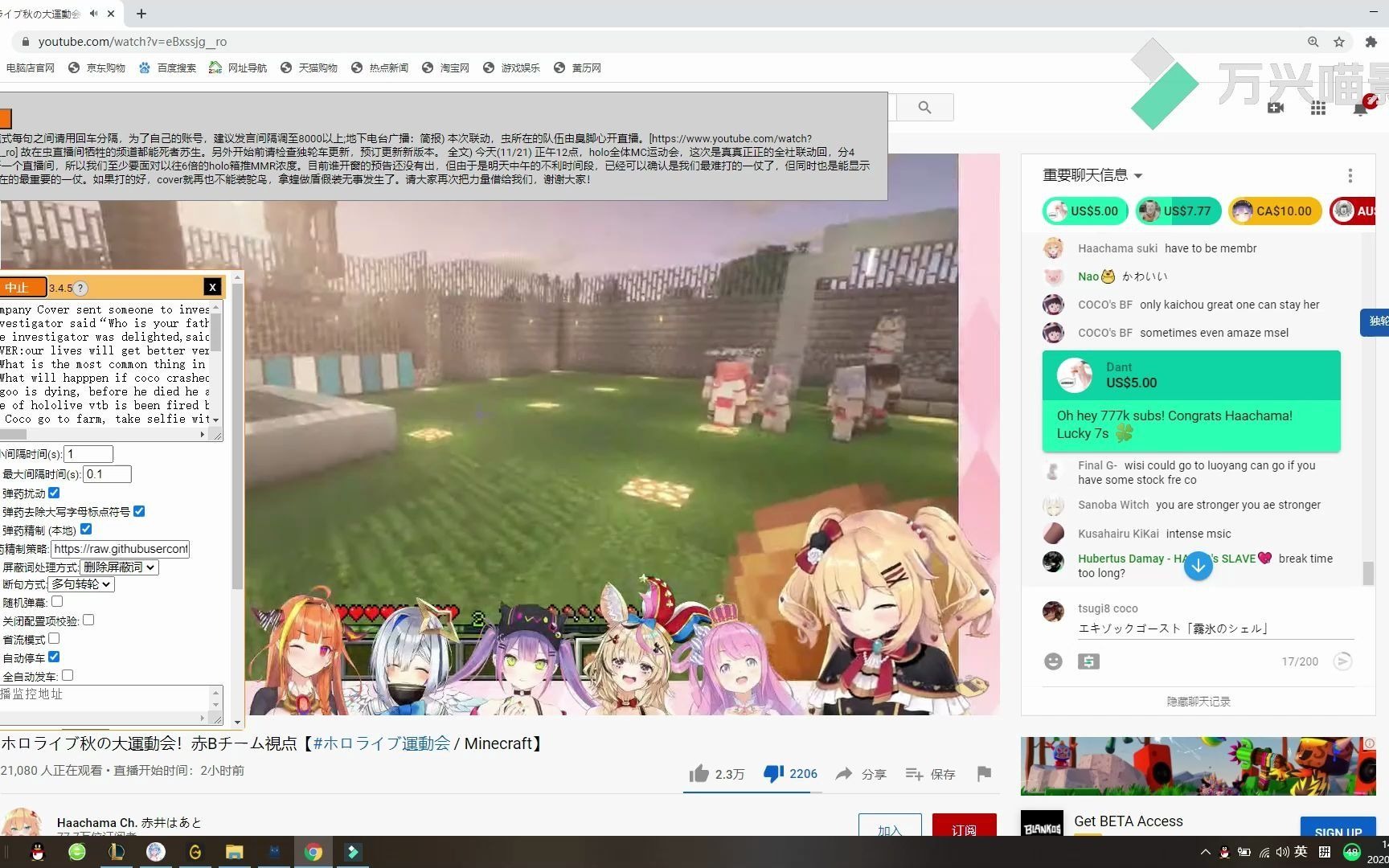Click 隐藏聊天记录 to hide chat
1389x868 pixels.
point(1198,702)
